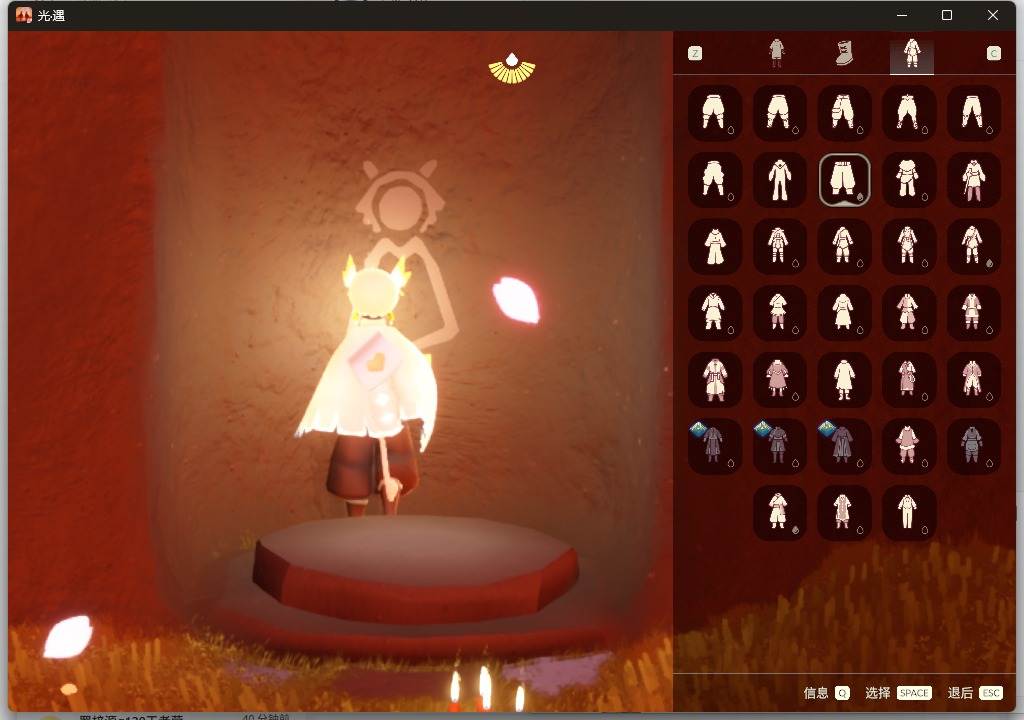Screen dimensions: 1024x720
Task: Select the fourth-row first-column tunic outfit
Action: pos(714,312)
